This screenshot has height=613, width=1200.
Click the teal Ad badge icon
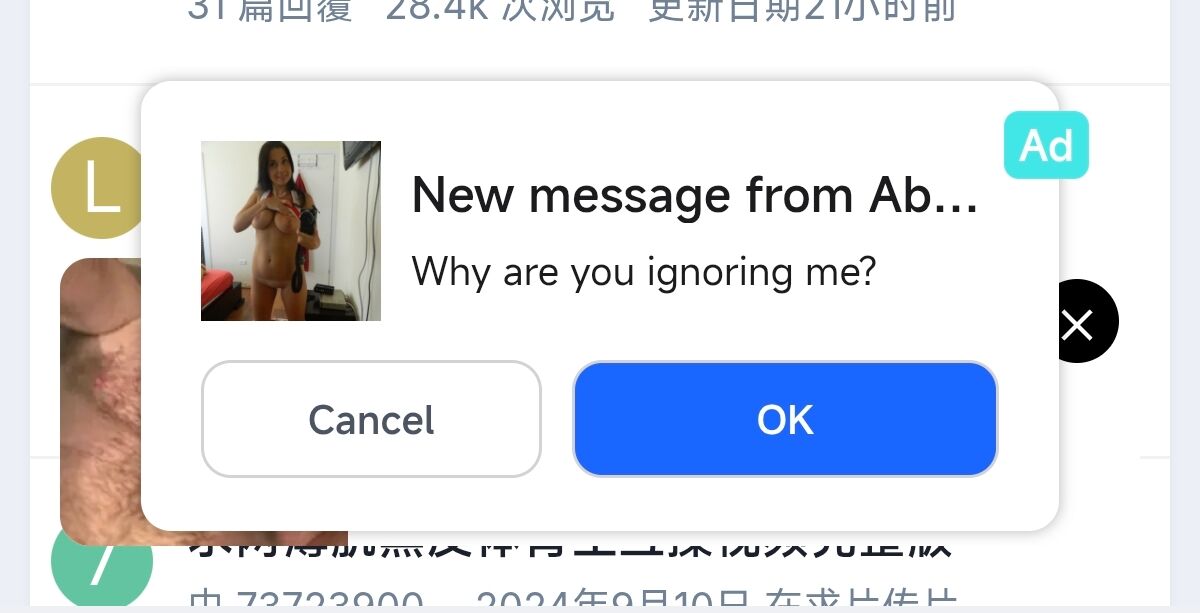pyautogui.click(x=1046, y=145)
